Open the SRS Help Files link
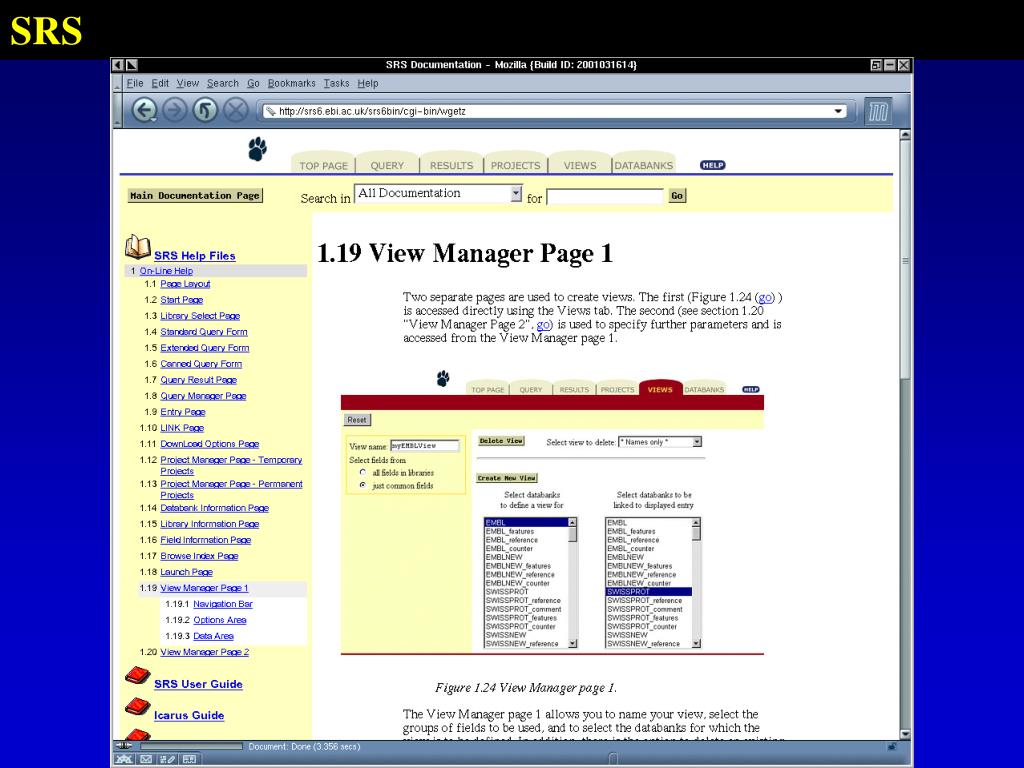This screenshot has width=1024, height=768. coord(195,256)
